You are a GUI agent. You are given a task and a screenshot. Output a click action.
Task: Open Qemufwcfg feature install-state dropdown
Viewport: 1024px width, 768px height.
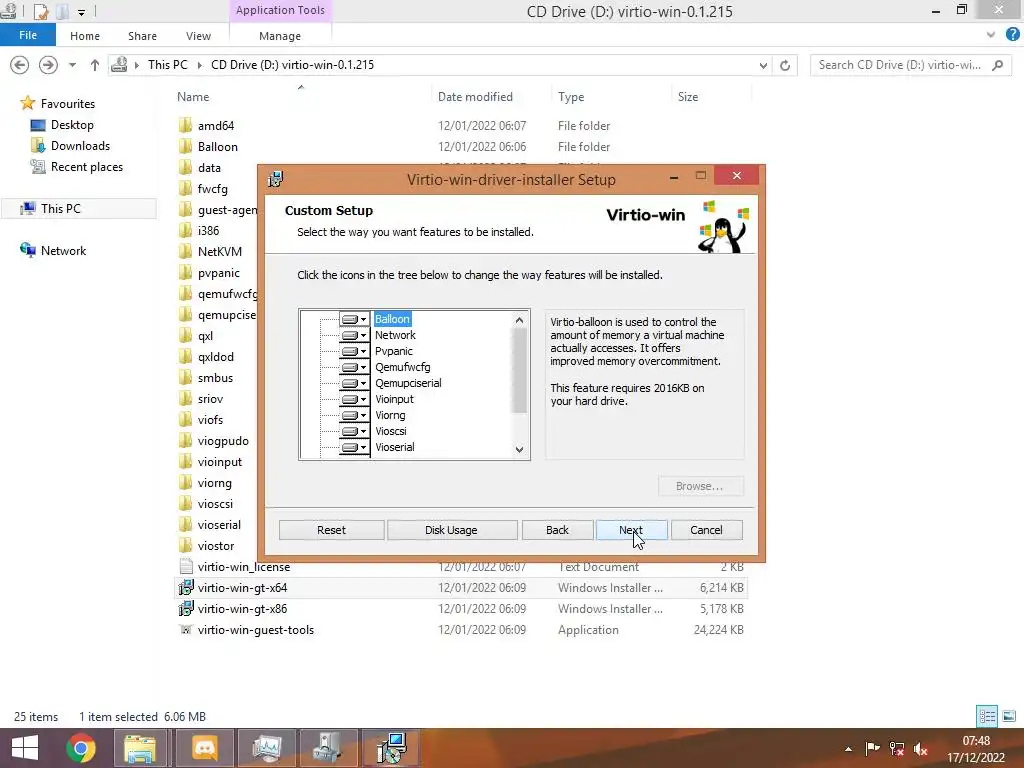(354, 367)
